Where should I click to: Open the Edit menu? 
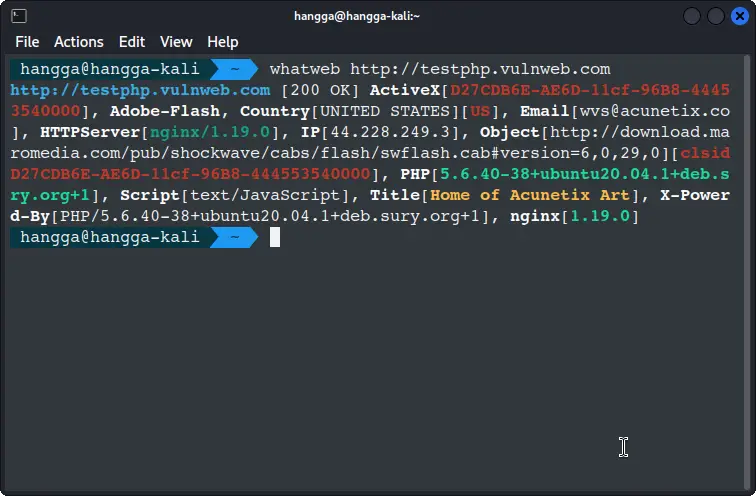pos(132,42)
